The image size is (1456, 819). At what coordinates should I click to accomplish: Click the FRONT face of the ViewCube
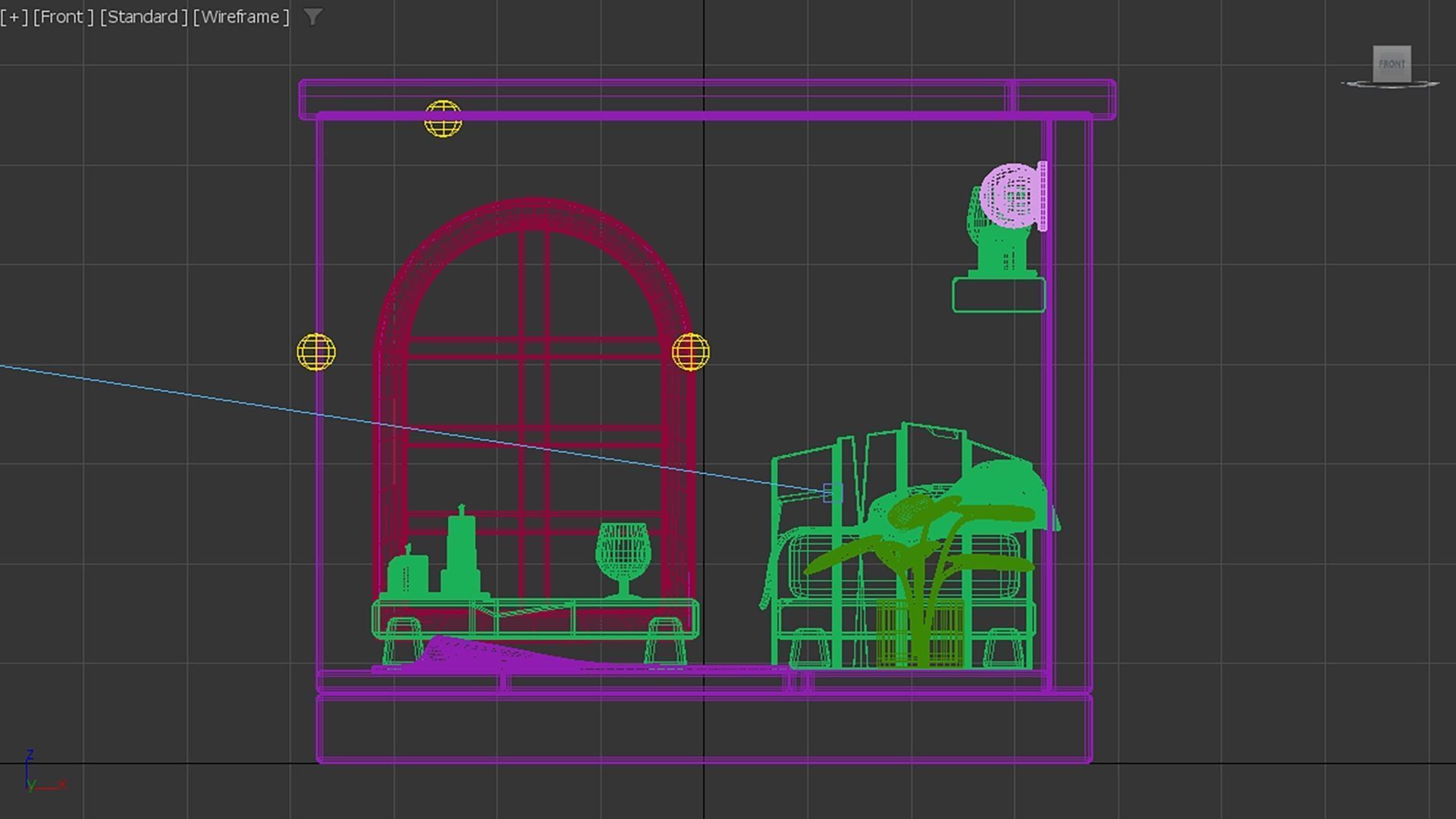1391,64
